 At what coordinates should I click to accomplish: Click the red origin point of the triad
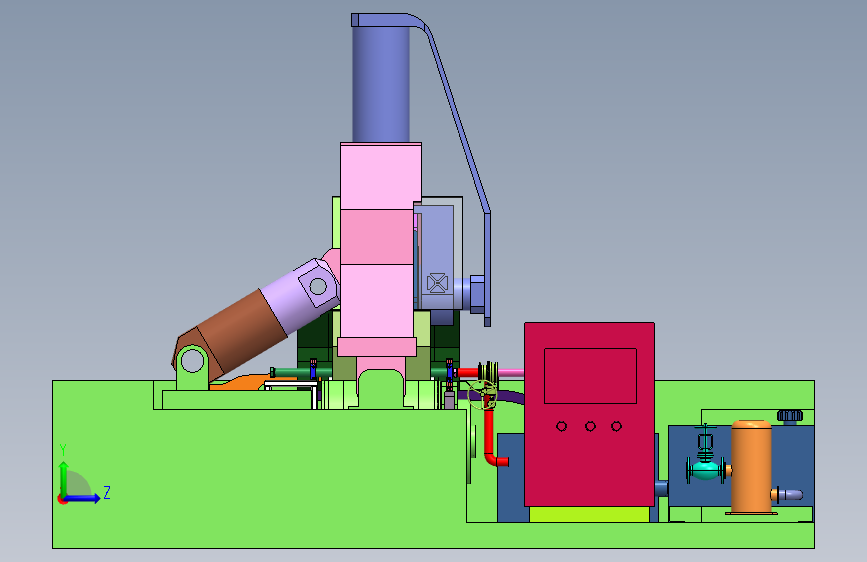(62, 499)
